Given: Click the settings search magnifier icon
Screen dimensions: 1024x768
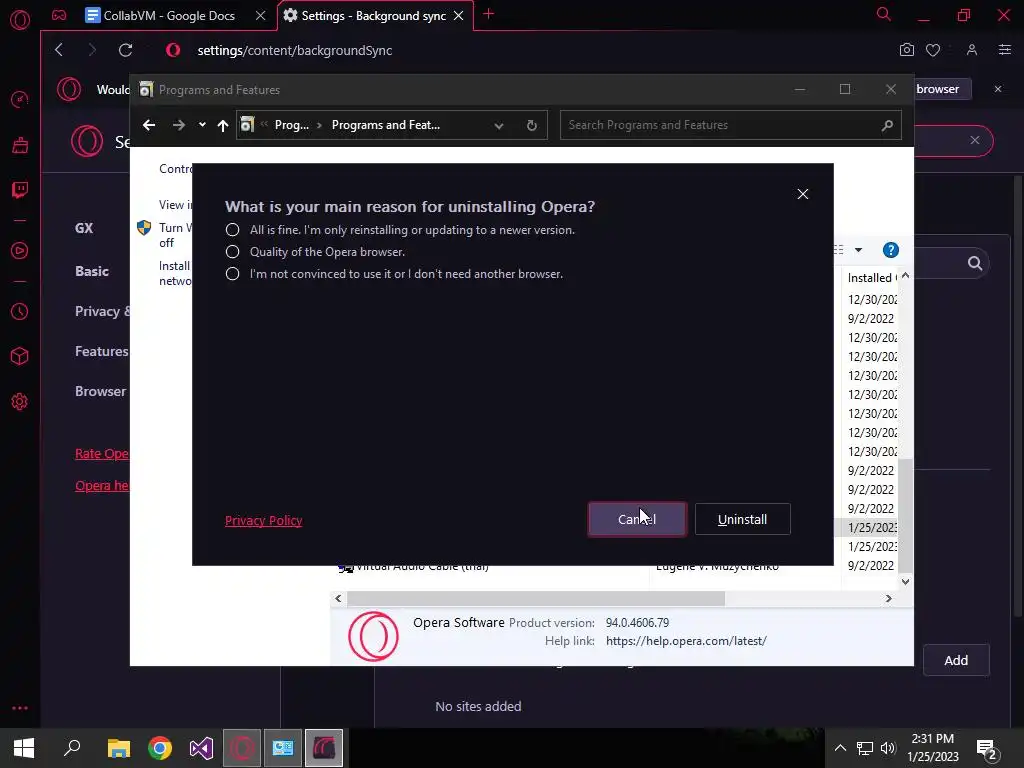Looking at the screenshot, I should pyautogui.click(x=975, y=263).
